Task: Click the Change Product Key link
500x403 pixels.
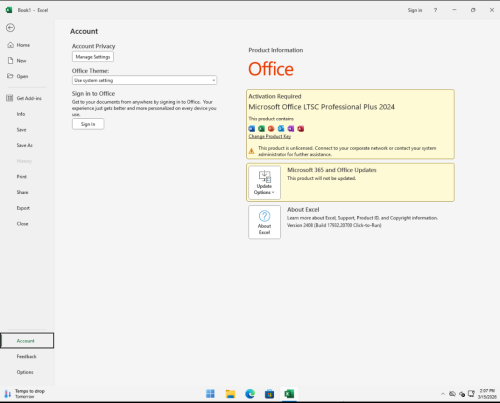Action: coord(269,136)
